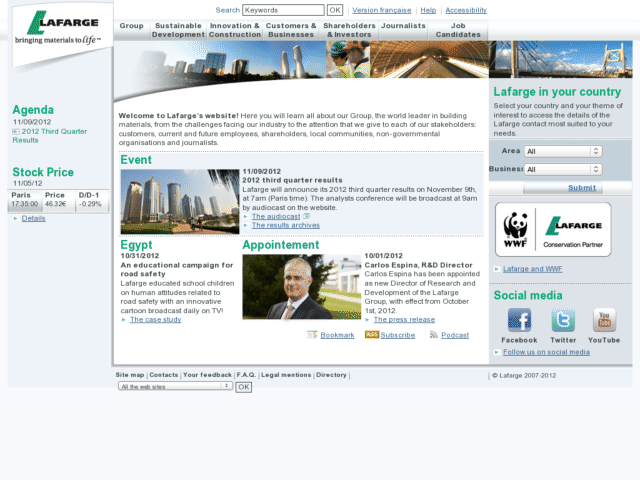Screen dimensions: 640x480
Task: Expand the Area dropdown
Action: 563,151
